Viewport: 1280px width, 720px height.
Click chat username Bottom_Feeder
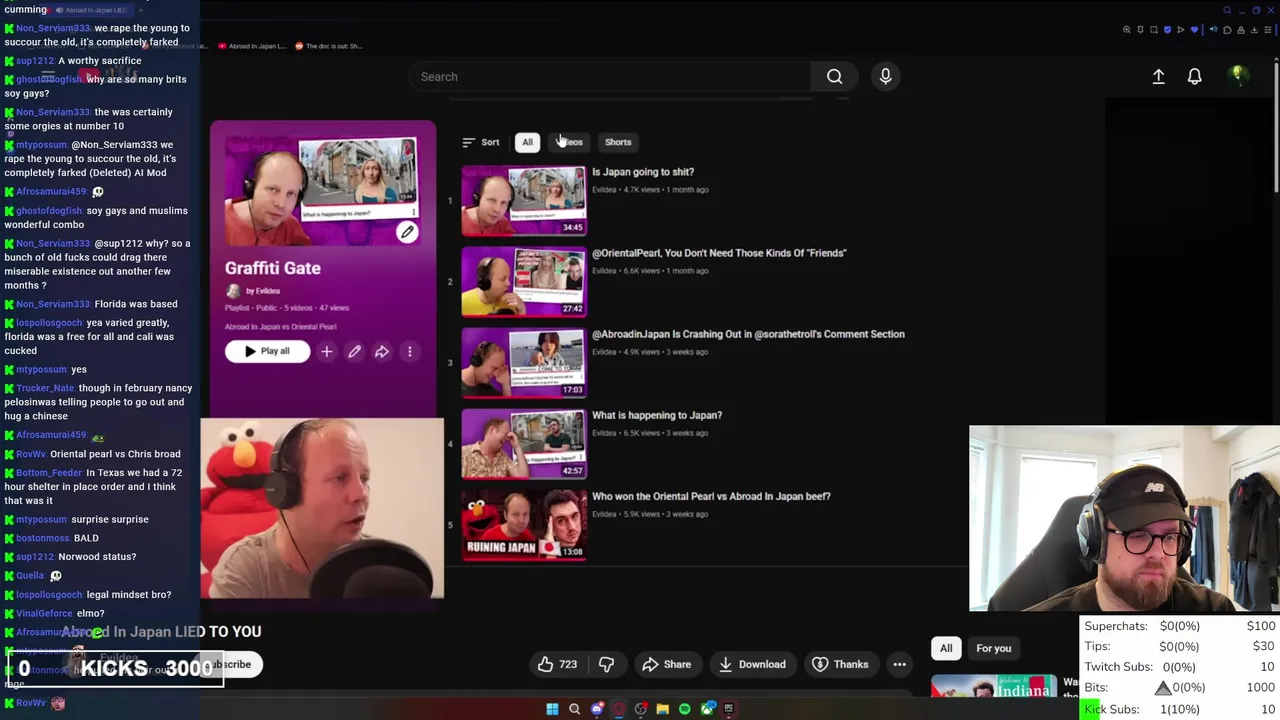tap(49, 473)
